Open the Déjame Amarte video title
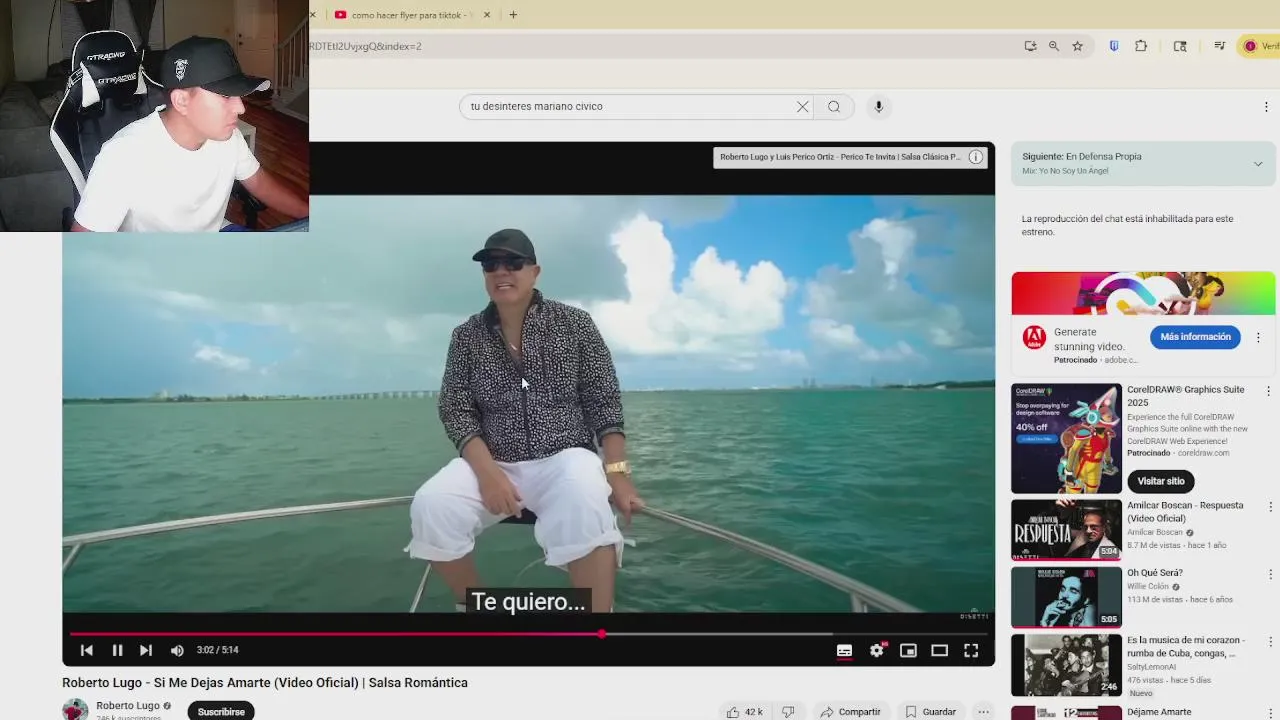Image resolution: width=1280 pixels, height=720 pixels. (x=1159, y=712)
